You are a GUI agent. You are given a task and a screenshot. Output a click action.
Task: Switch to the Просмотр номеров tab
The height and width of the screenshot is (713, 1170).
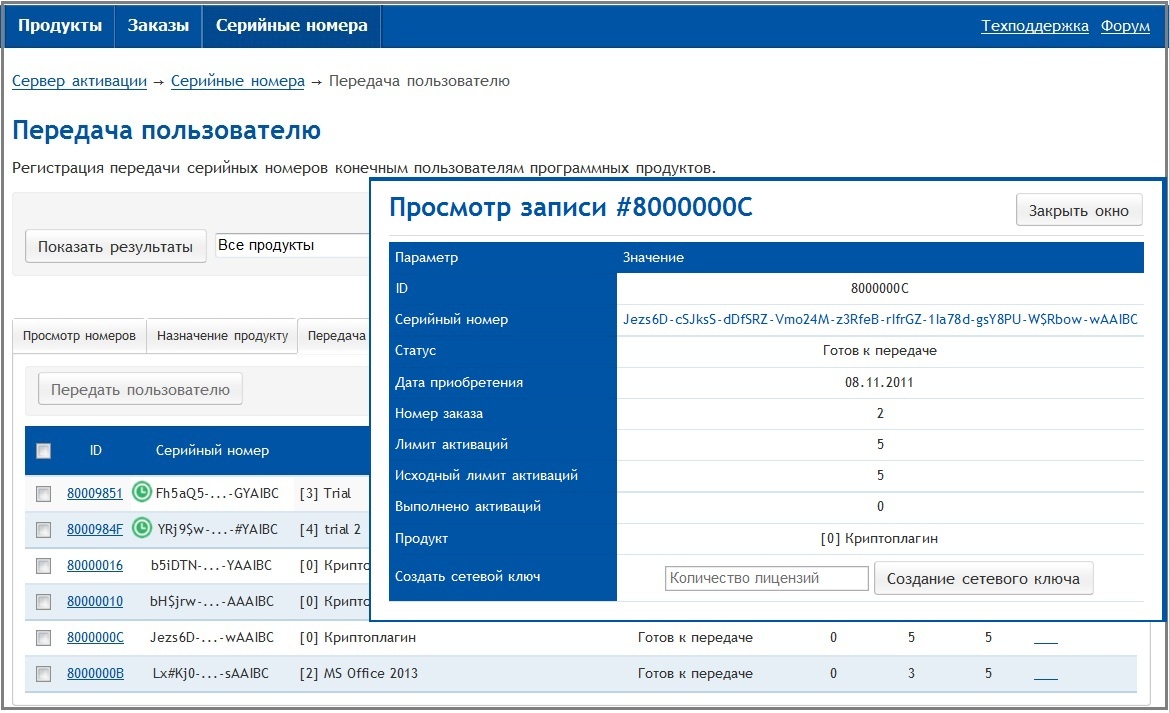pyautogui.click(x=79, y=337)
